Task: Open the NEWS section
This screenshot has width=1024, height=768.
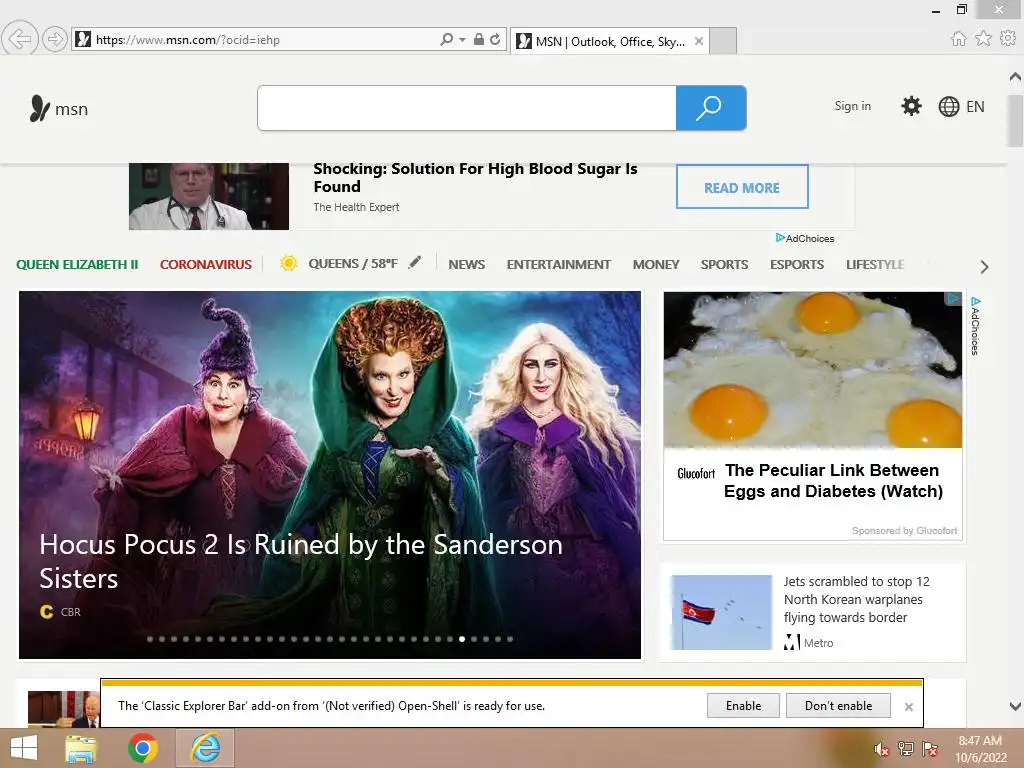Action: click(x=466, y=264)
